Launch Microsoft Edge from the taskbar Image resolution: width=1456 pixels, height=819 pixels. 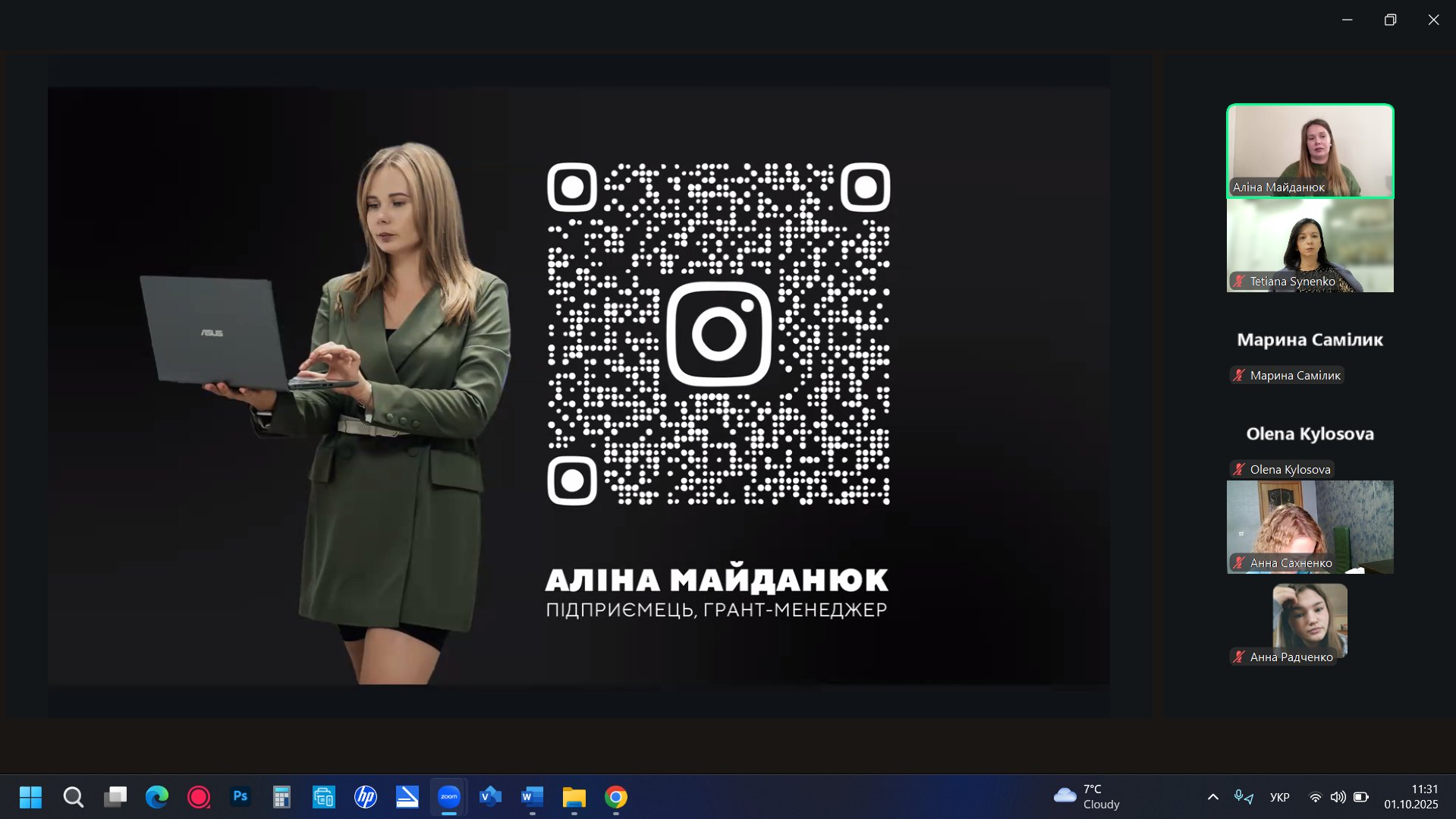[157, 797]
